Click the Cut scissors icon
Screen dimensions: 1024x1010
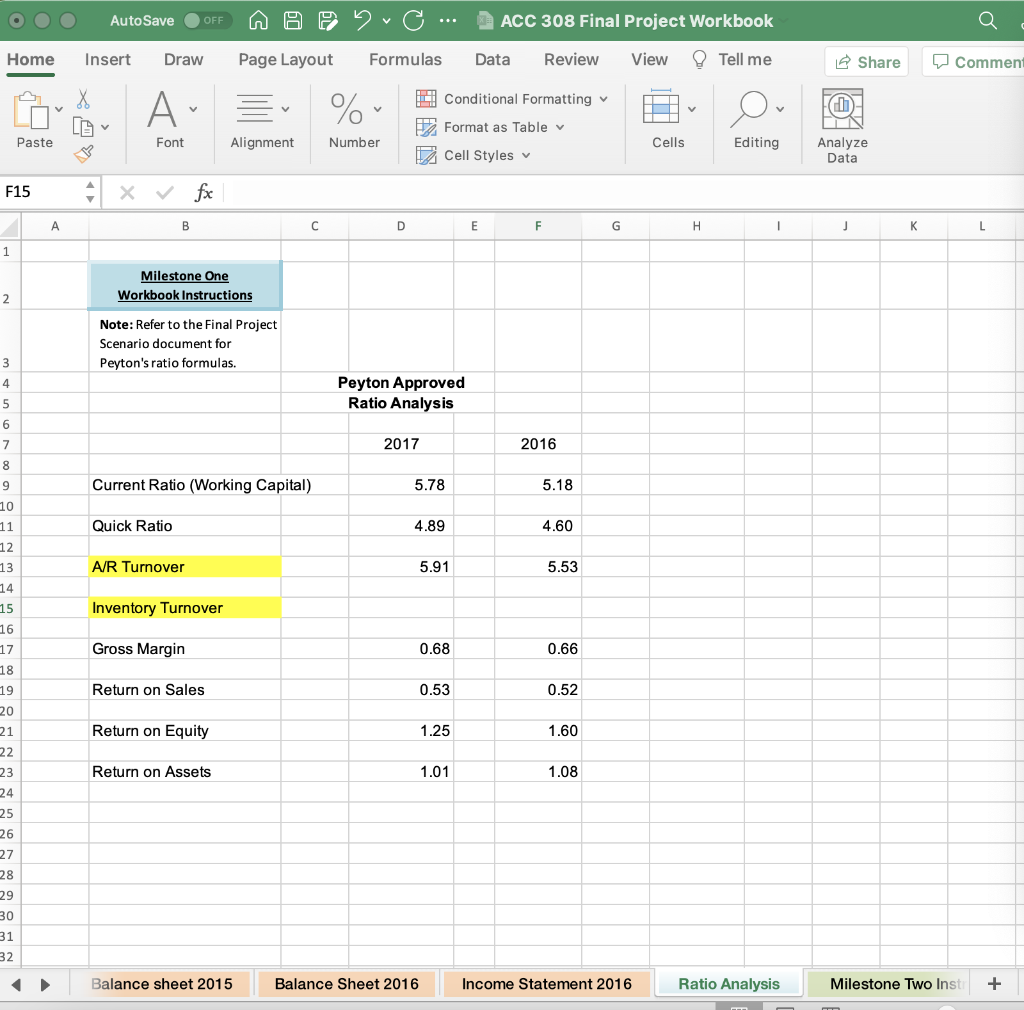coord(83,99)
